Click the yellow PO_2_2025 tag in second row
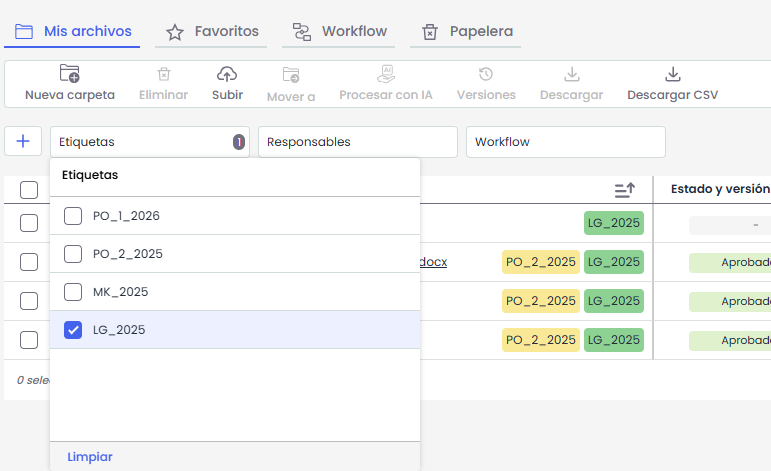This screenshot has height=471, width=771. coord(541,262)
